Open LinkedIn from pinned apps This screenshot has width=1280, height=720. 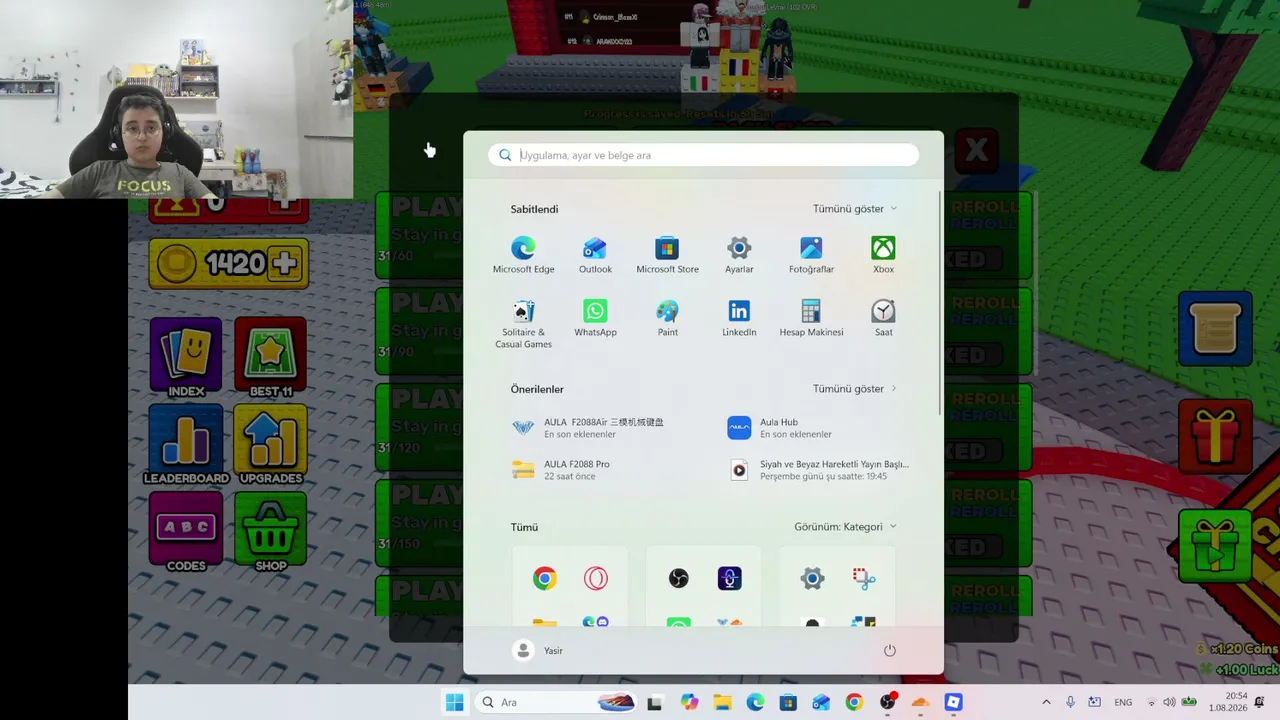coord(739,318)
